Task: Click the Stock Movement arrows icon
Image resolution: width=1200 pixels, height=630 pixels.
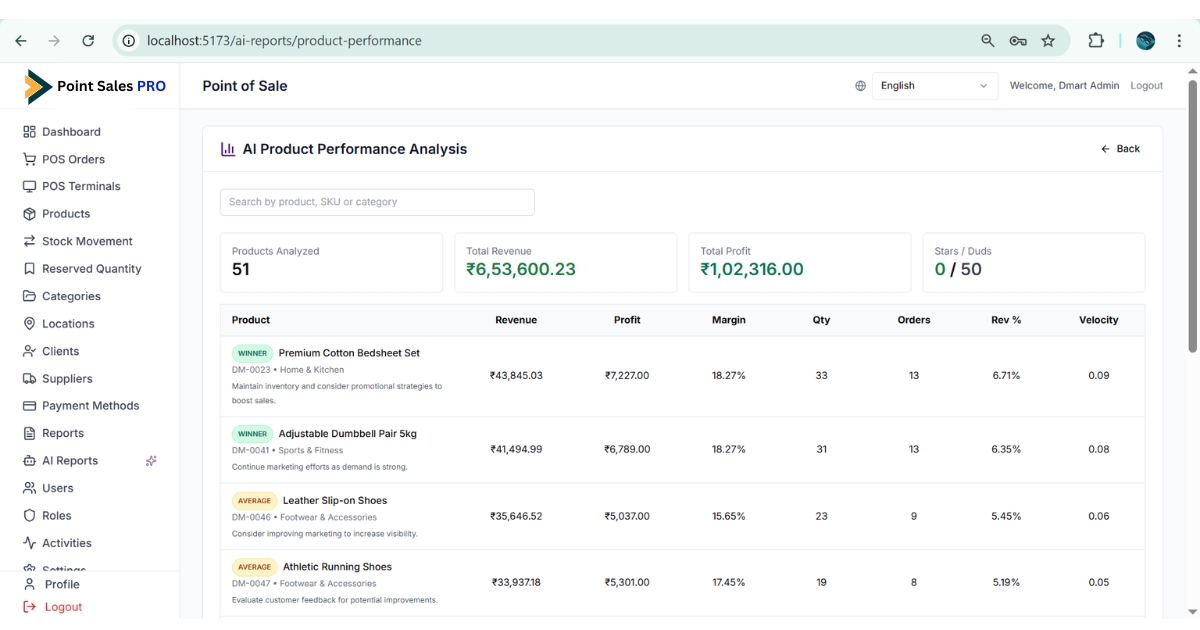Action: click(29, 241)
